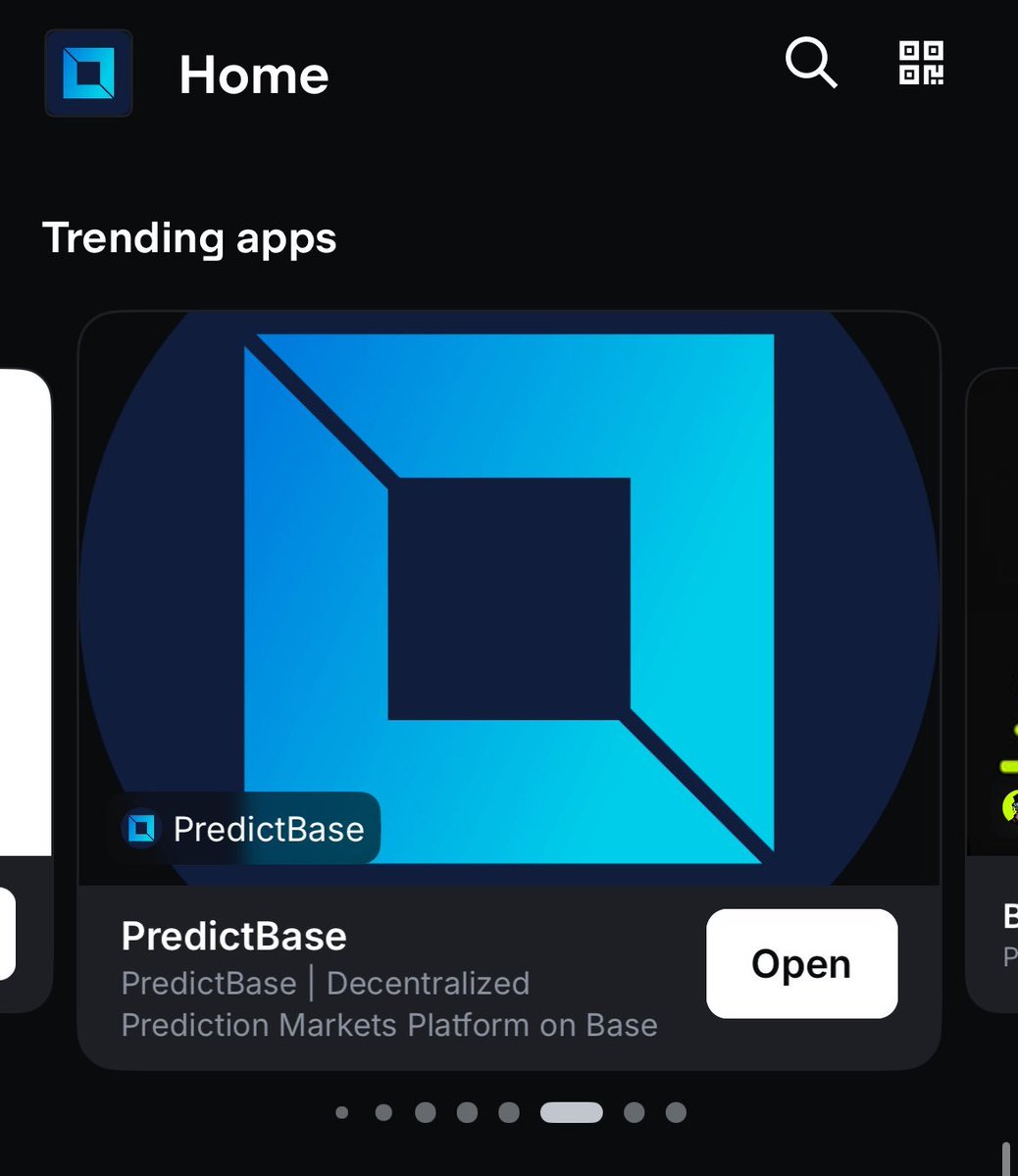Click the PredictBase label badge on banner
This screenshot has width=1018, height=1176.
[x=243, y=829]
